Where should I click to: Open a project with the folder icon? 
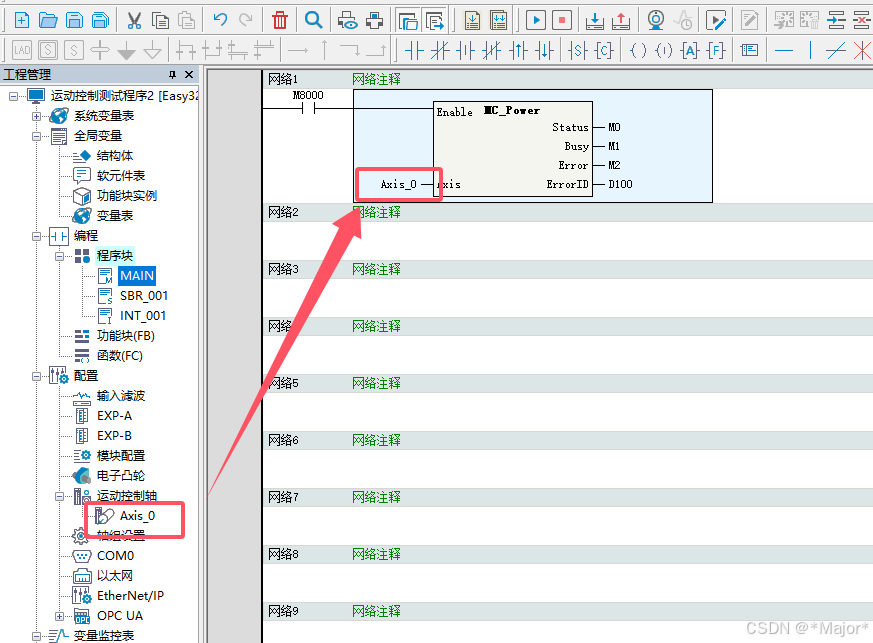click(48, 21)
